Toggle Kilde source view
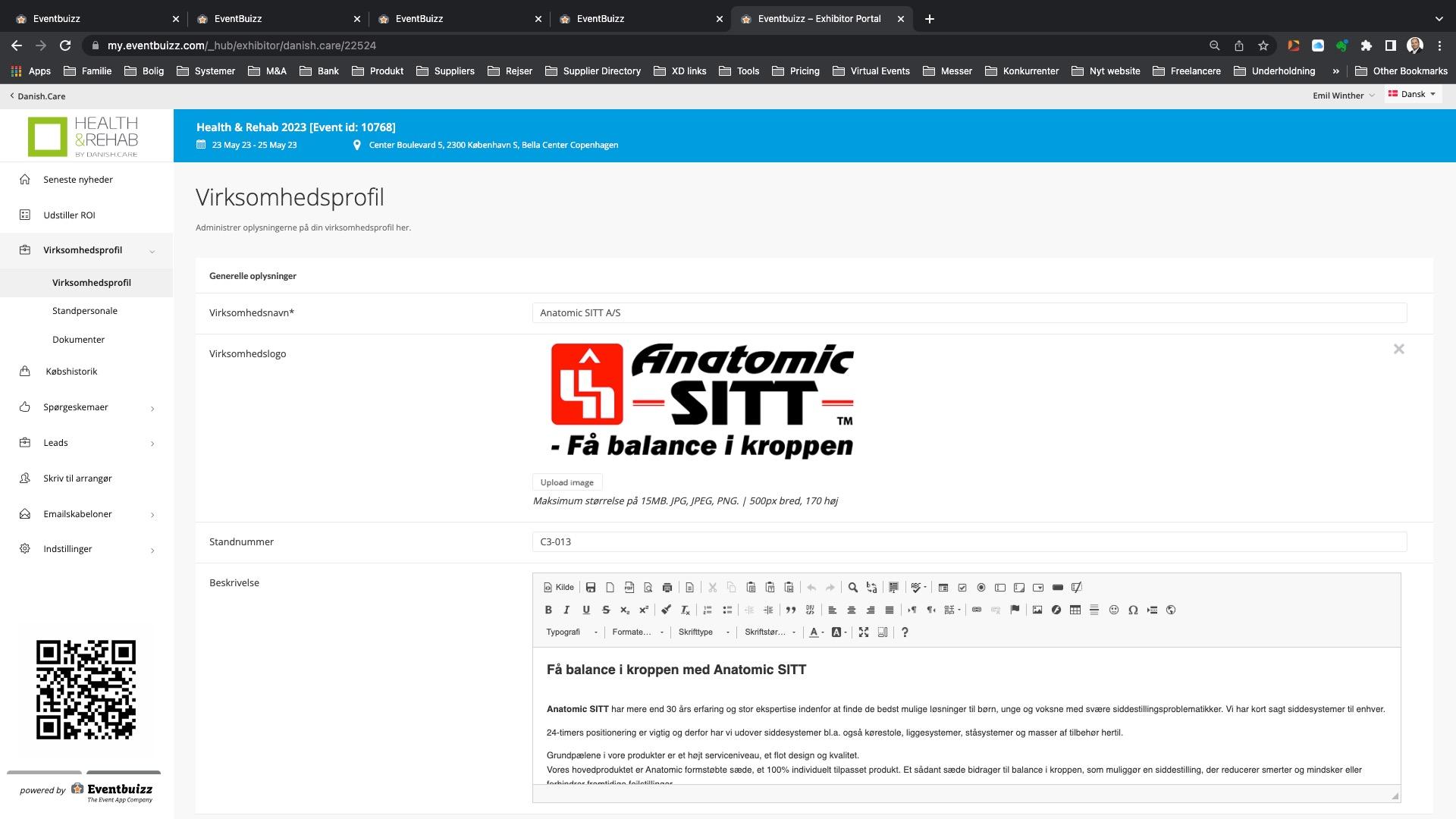The image size is (1456, 819). (559, 588)
